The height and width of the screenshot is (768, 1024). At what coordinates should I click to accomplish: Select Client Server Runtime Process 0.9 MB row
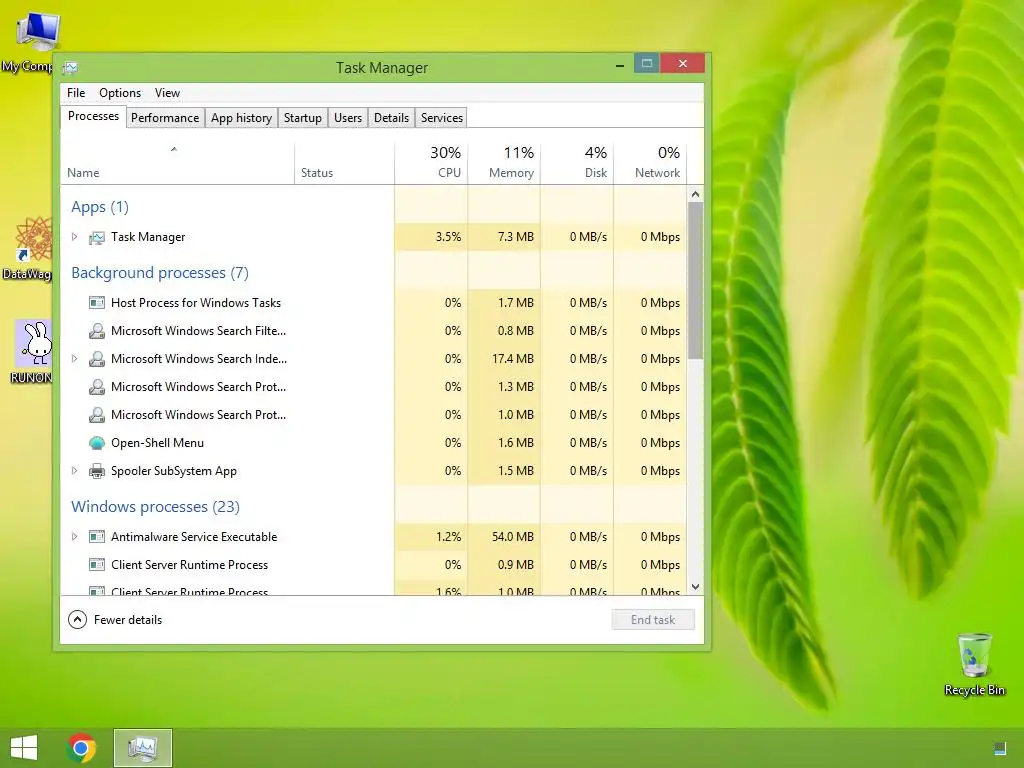click(374, 565)
